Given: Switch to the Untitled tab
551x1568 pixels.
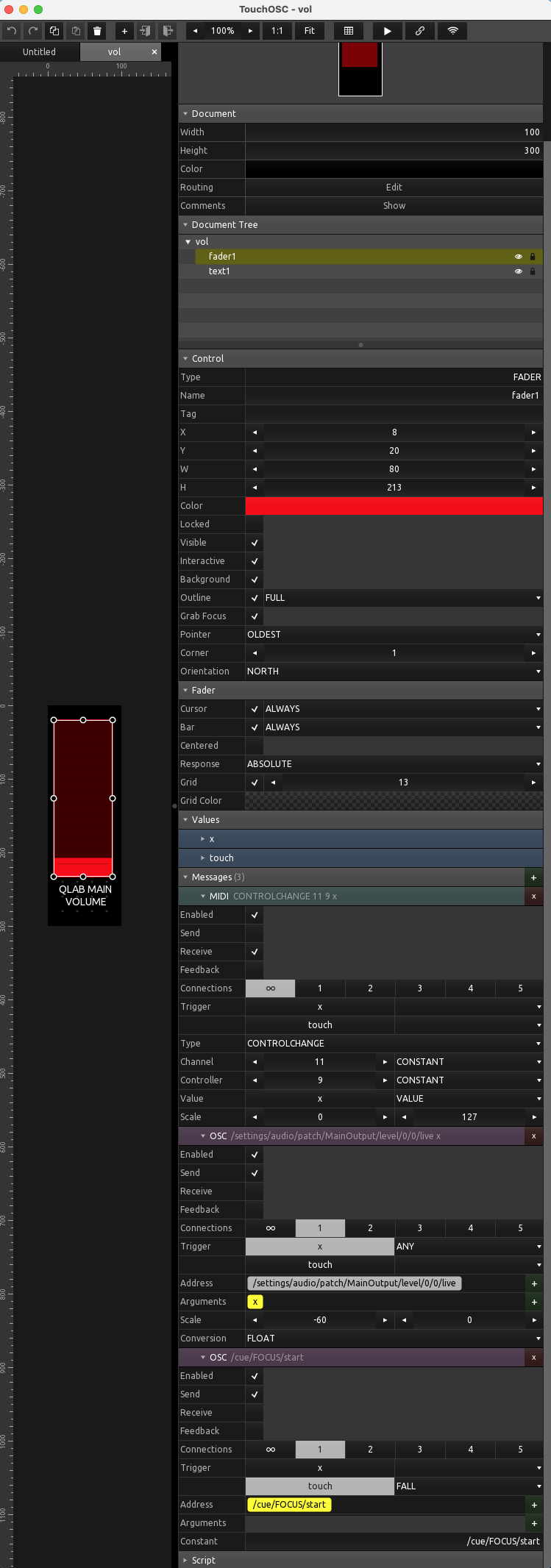Looking at the screenshot, I should tap(39, 52).
